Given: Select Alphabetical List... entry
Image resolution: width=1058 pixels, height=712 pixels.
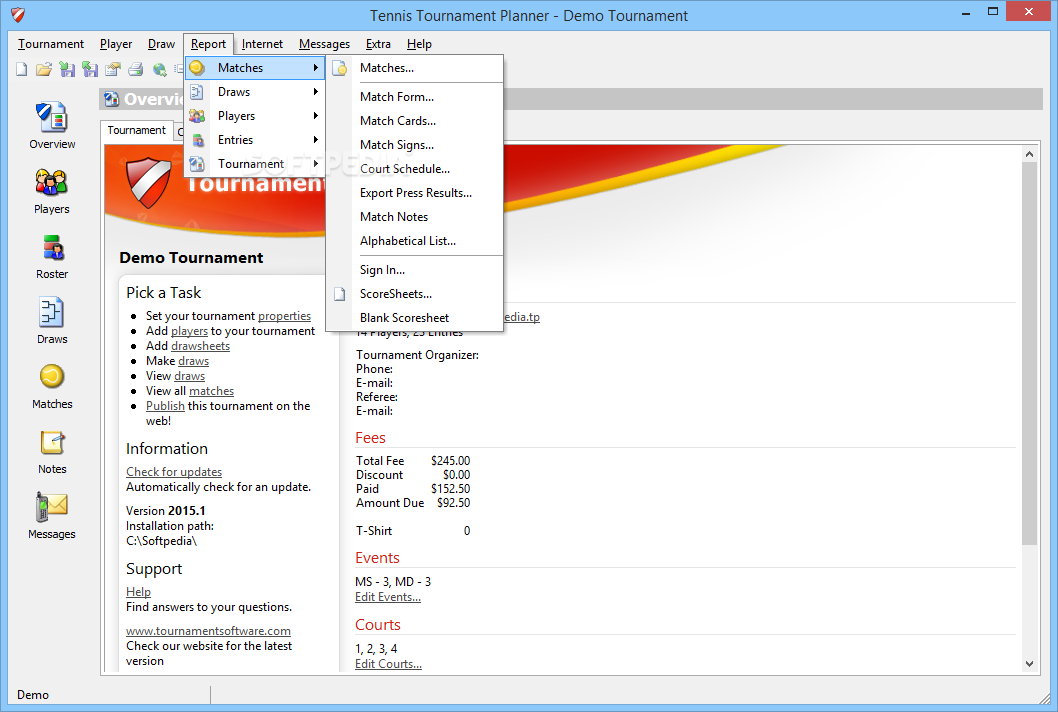Looking at the screenshot, I should (x=415, y=241).
